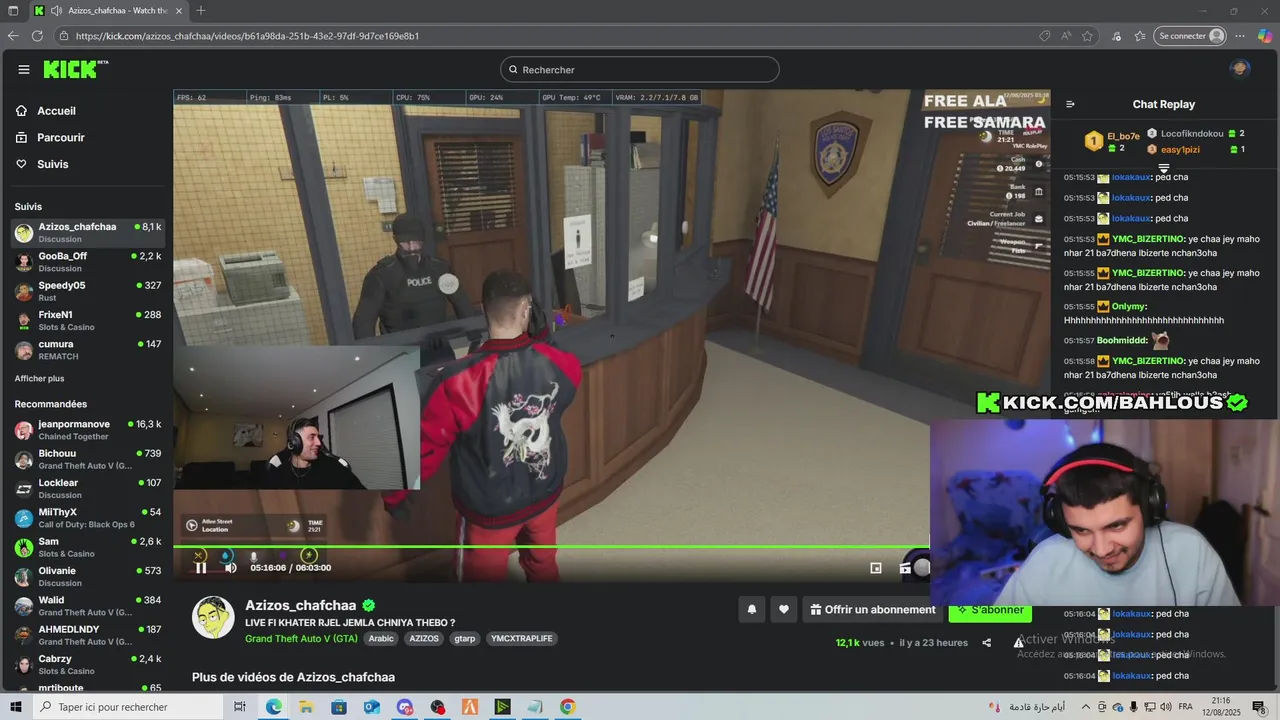The width and height of the screenshot is (1280, 720).
Task: Open the browser favorites list icon
Action: (1140, 36)
